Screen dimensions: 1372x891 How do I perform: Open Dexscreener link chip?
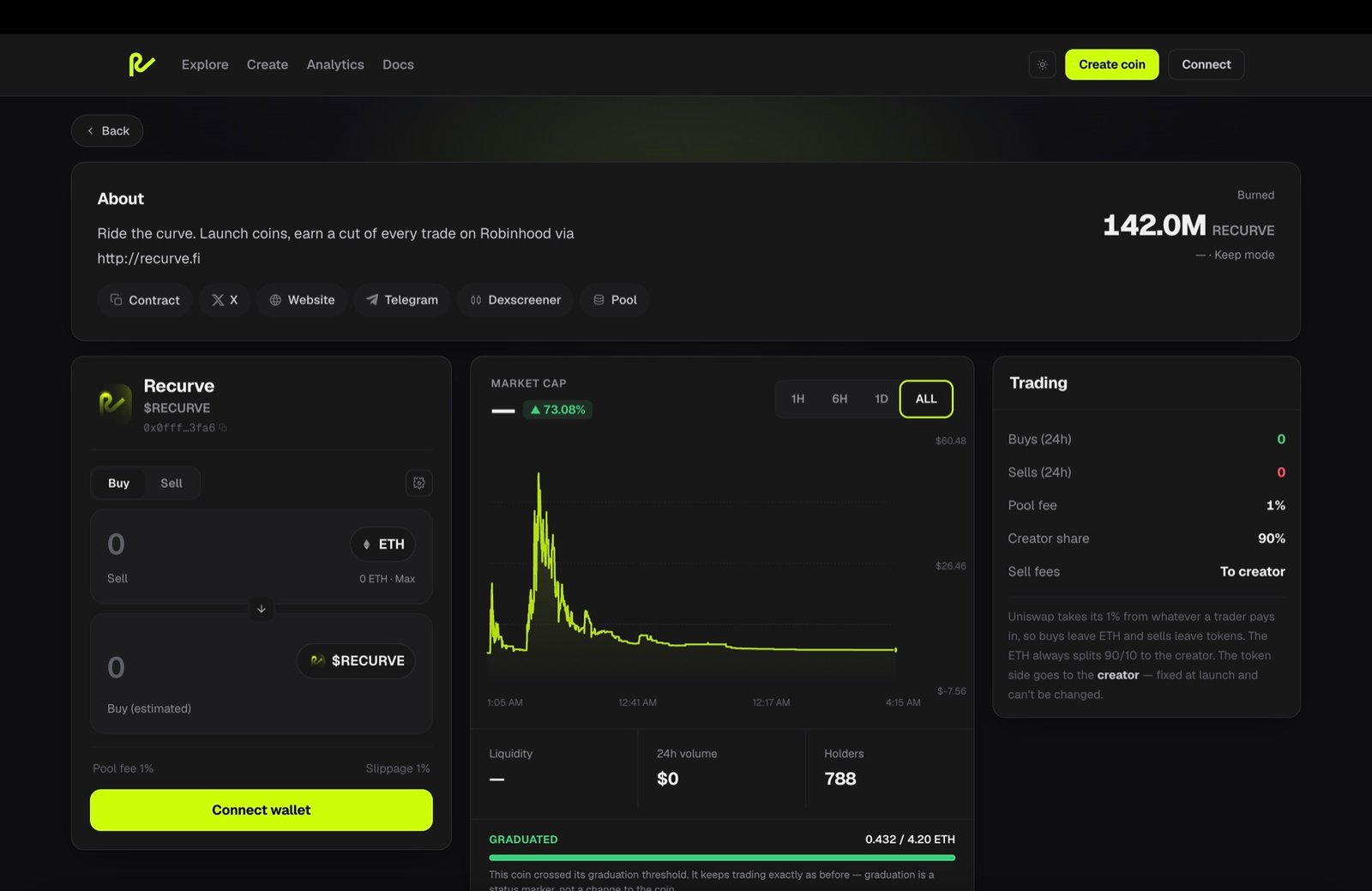point(515,300)
